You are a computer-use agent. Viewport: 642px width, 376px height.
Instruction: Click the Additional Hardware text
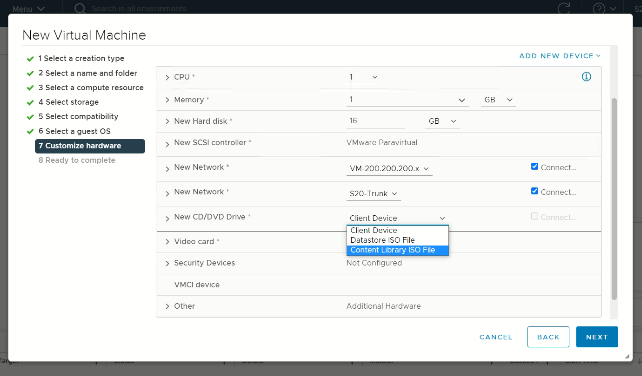pyautogui.click(x=383, y=306)
